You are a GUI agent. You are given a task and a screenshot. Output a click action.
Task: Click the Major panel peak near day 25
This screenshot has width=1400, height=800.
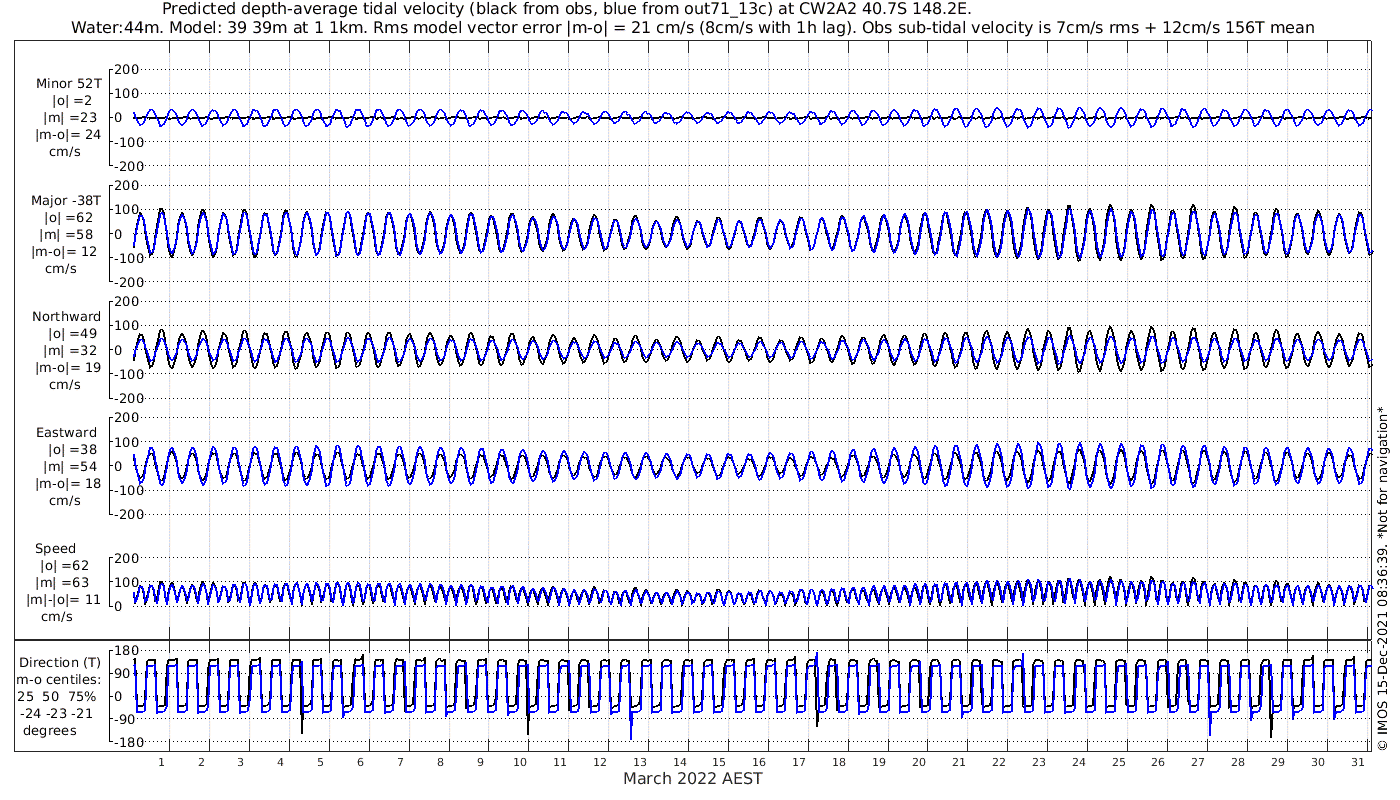point(1110,207)
